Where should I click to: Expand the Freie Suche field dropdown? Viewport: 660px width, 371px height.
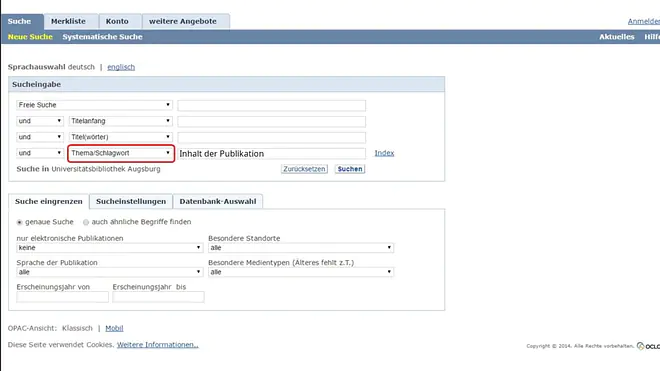(94, 105)
